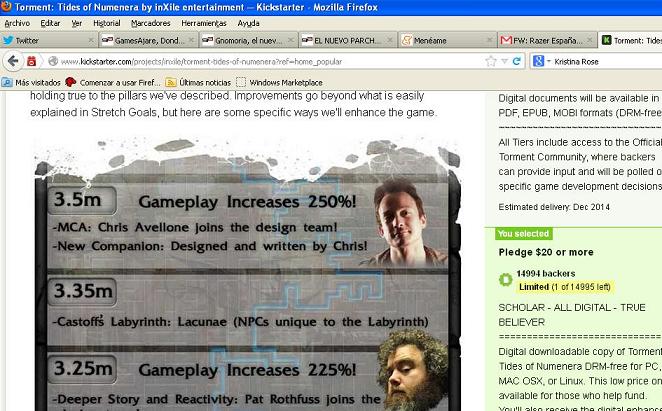Click Pat Rothfuss's portrait photo

(x=413, y=371)
